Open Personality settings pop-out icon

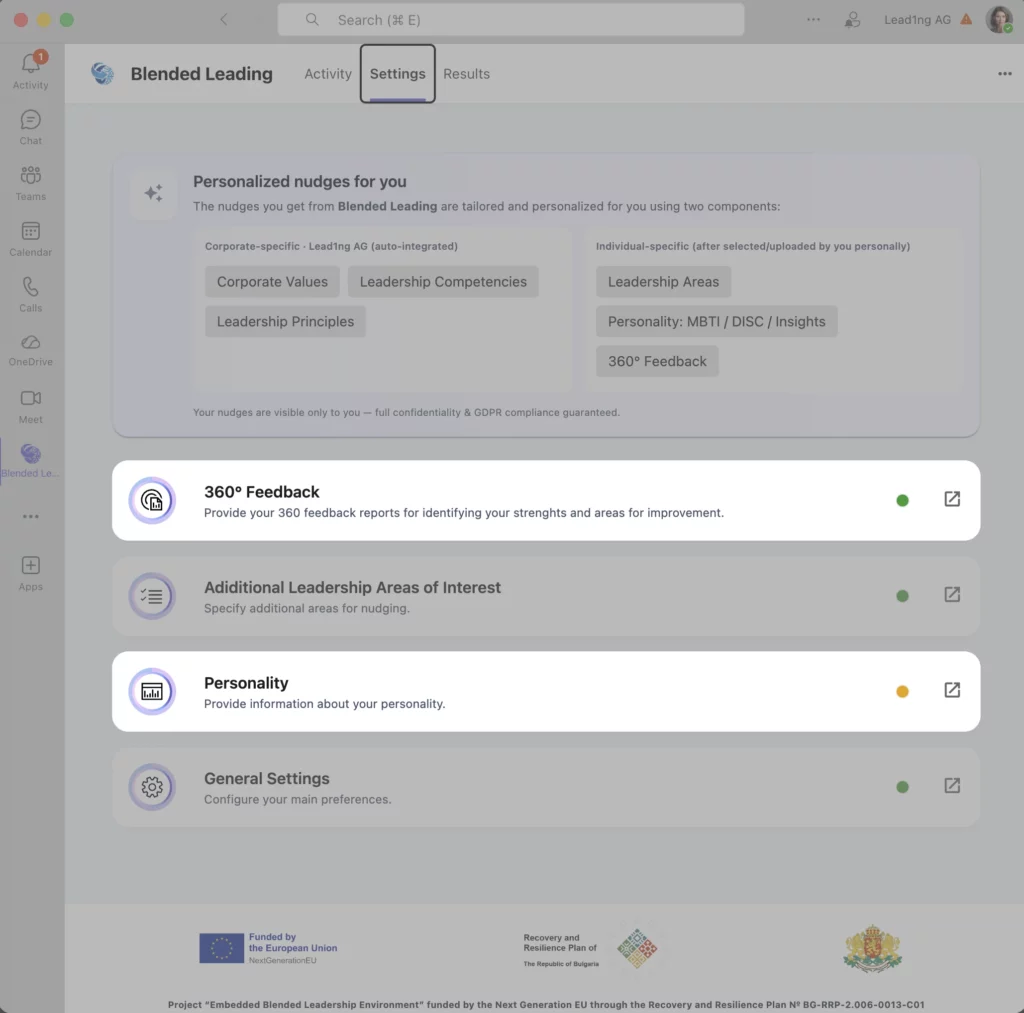point(952,690)
